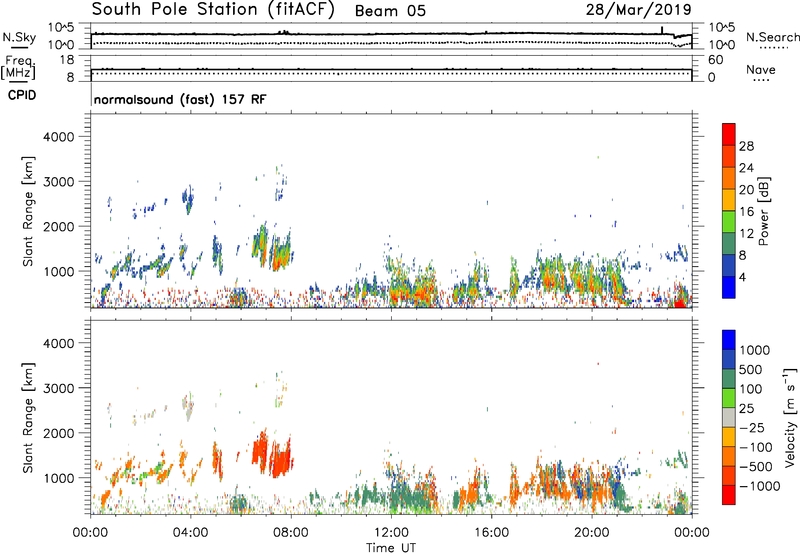The image size is (800, 554).
Task: Click the 'N.Search' legend label
Action: point(772,37)
